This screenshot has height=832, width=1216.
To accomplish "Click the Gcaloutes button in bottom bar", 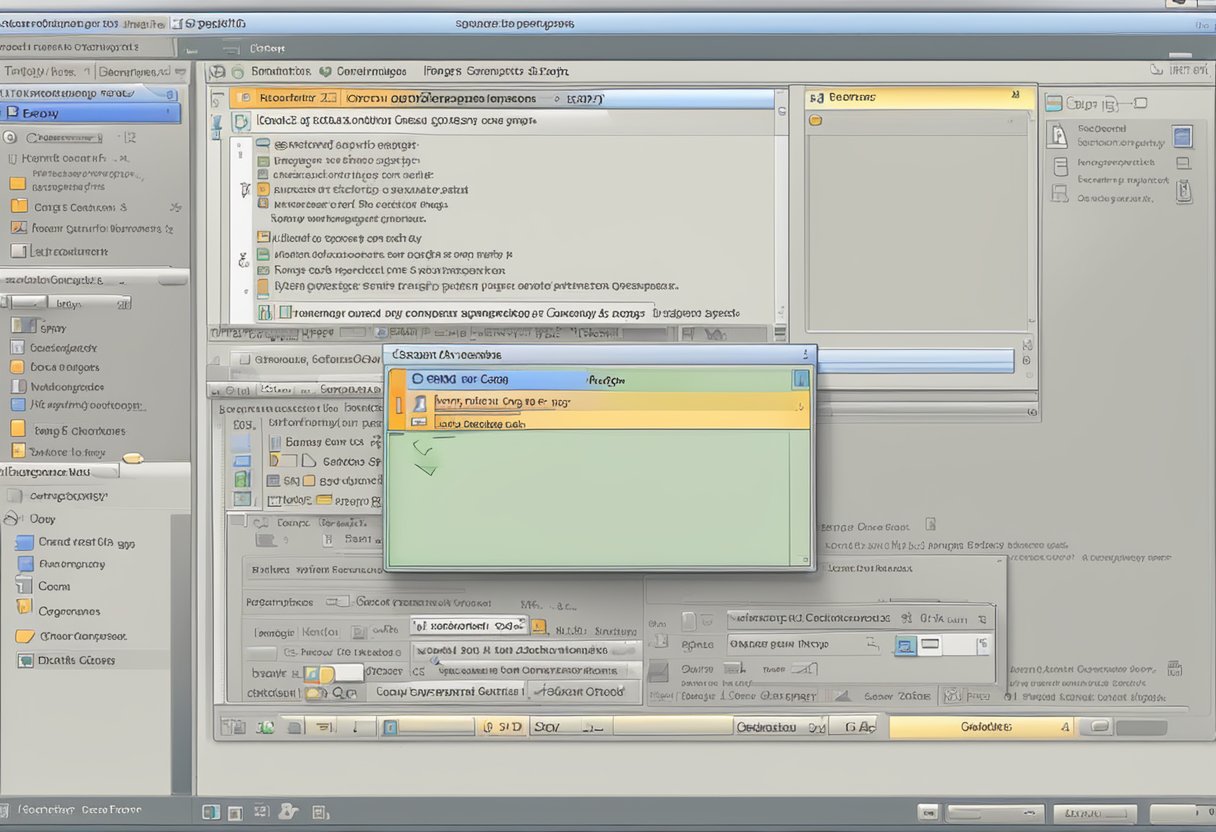I will [x=985, y=727].
